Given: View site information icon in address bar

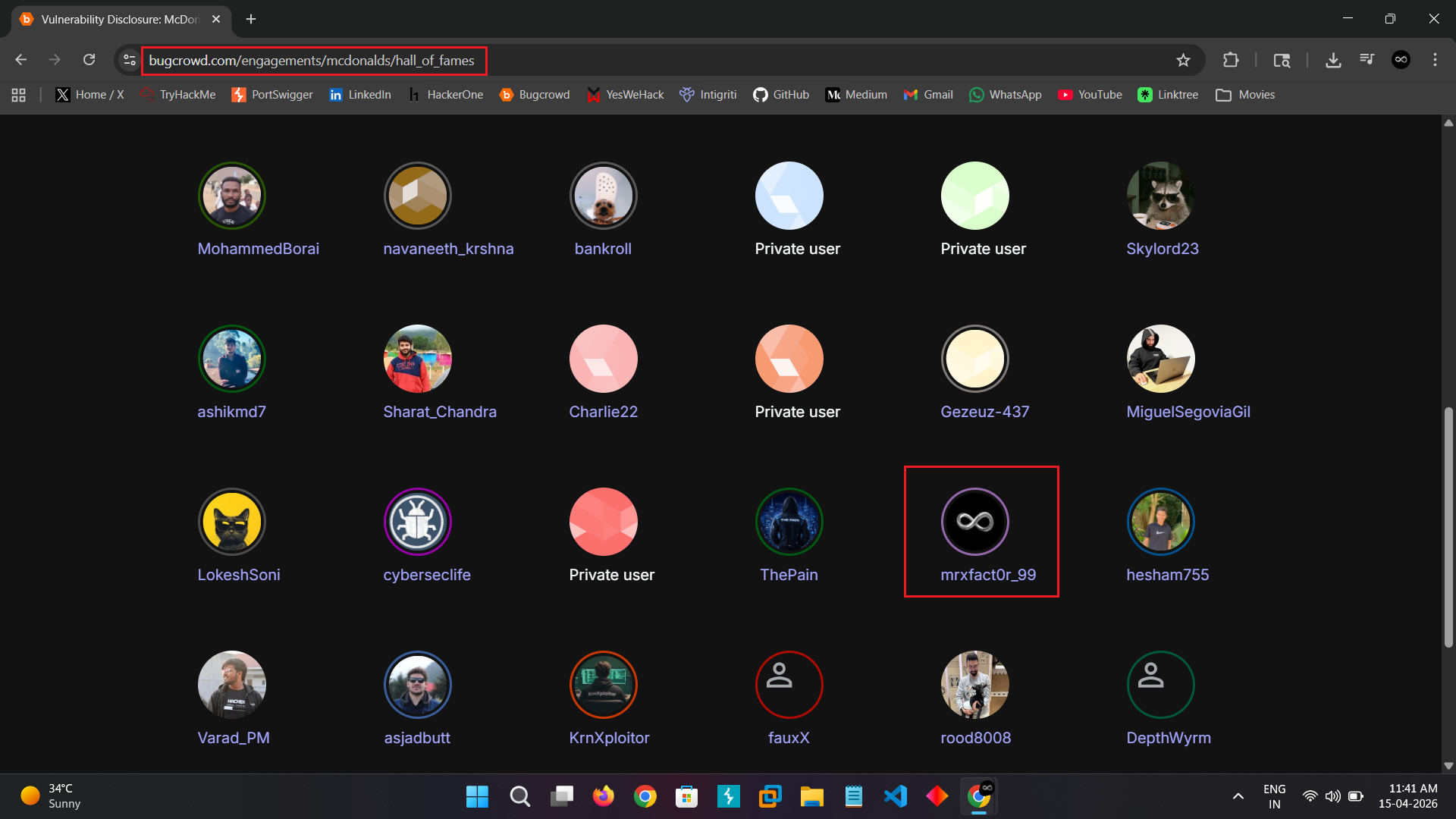Looking at the screenshot, I should [x=130, y=60].
